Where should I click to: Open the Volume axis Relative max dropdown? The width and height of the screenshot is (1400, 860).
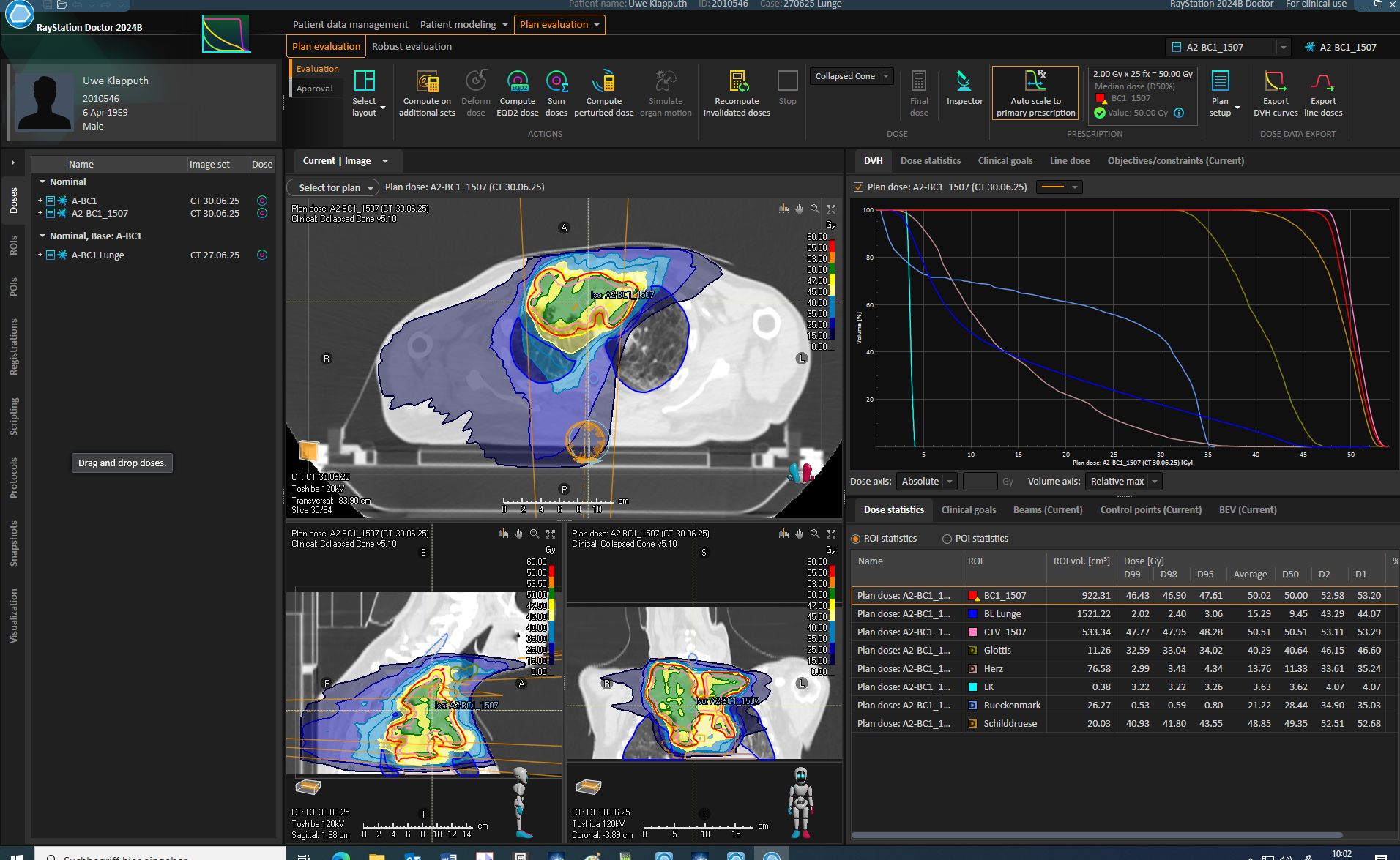pyautogui.click(x=1123, y=482)
